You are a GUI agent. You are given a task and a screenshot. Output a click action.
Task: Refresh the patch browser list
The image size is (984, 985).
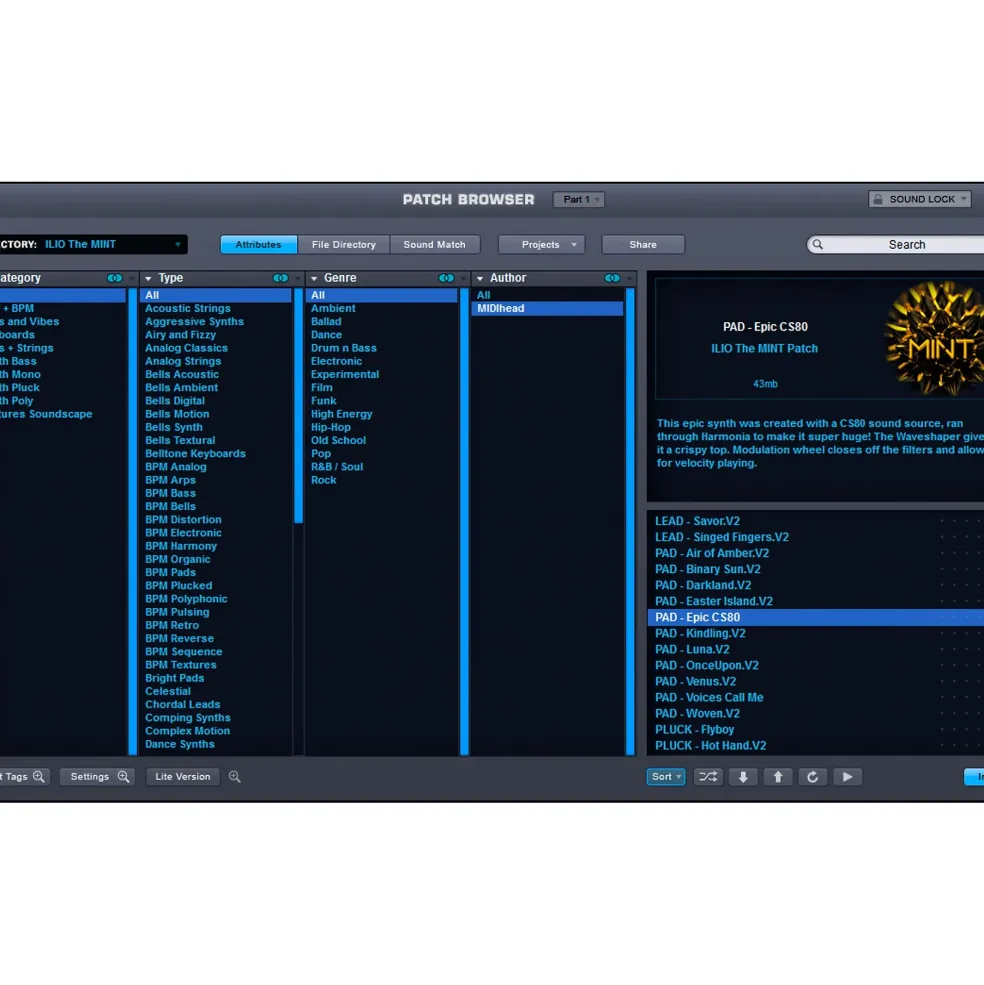812,776
